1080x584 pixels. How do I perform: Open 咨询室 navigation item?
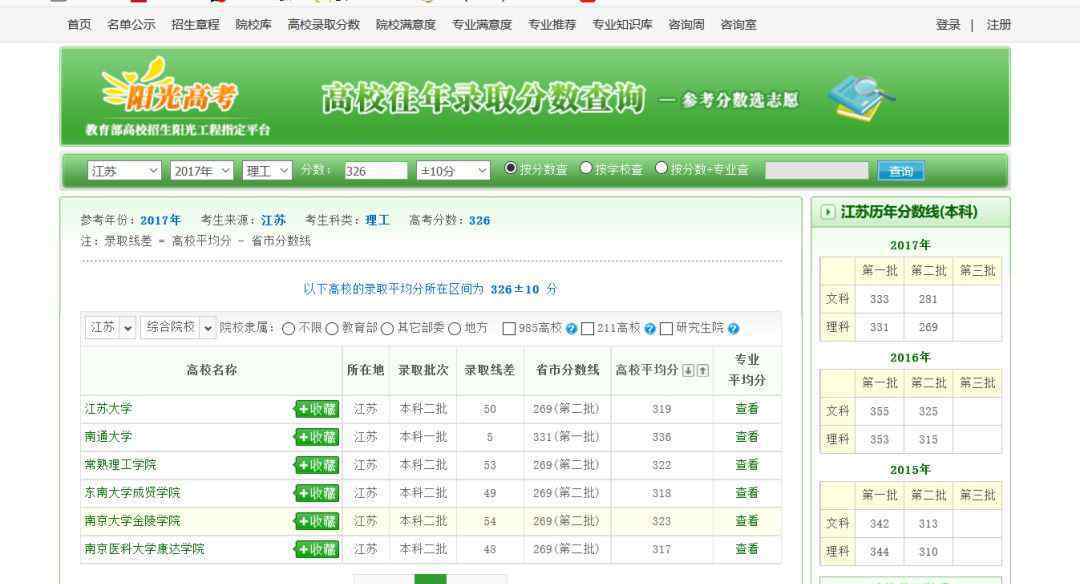click(x=738, y=25)
